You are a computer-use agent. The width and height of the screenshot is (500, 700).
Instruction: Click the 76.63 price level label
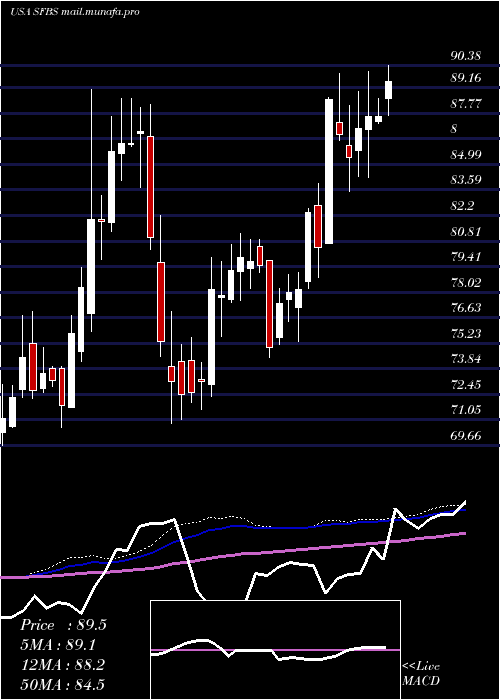(x=466, y=308)
